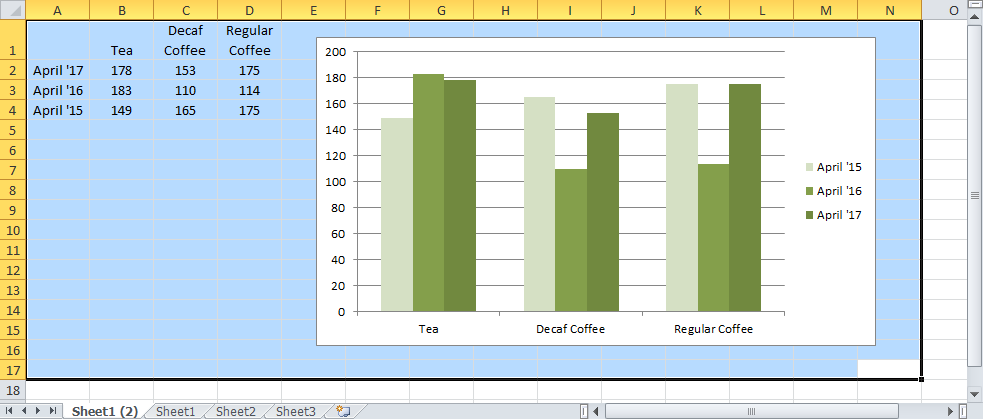
Task: Select row 18 header
Action: tap(13, 390)
